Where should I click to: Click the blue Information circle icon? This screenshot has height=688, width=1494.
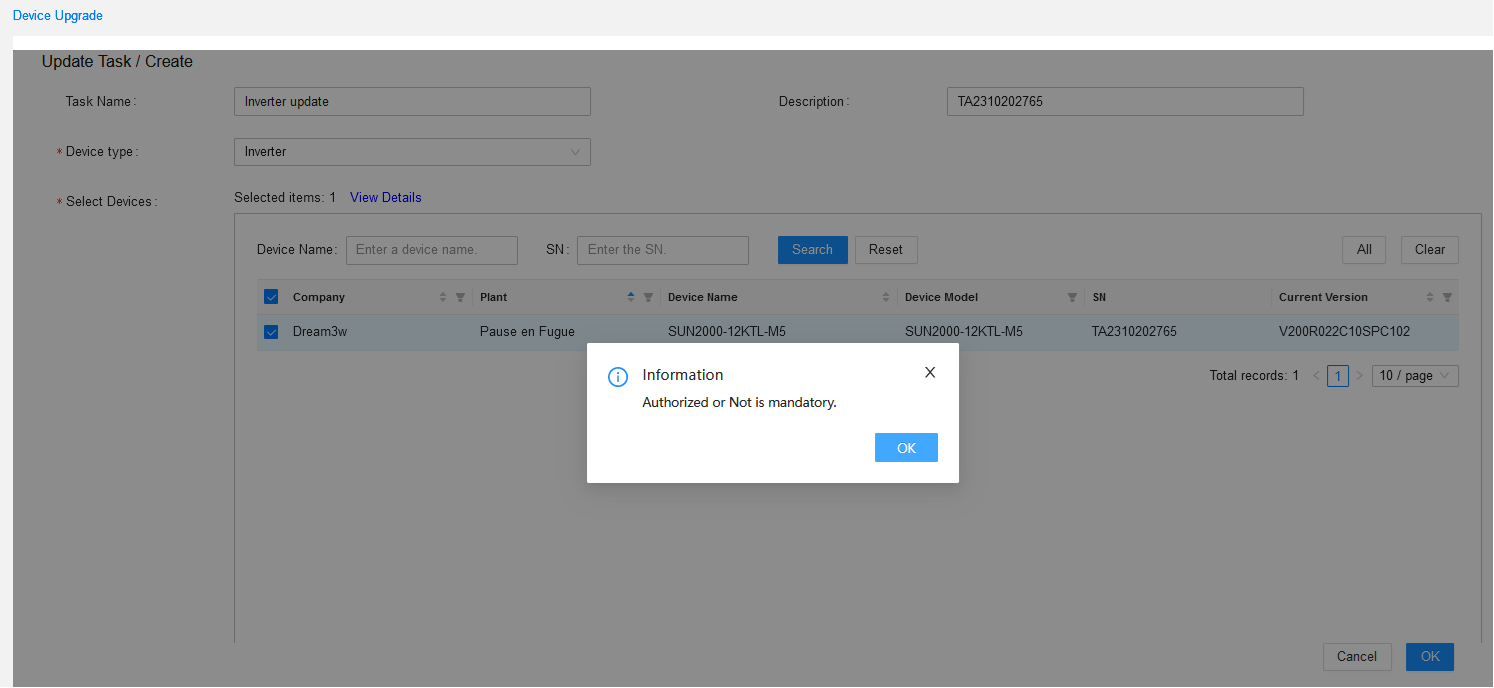[618, 376]
